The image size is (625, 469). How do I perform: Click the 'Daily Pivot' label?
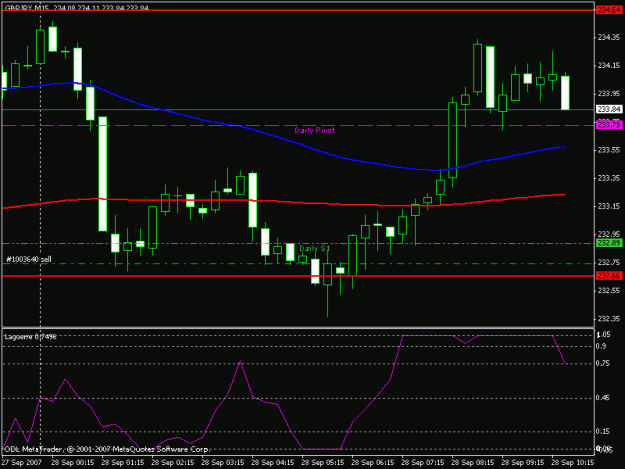point(314,130)
